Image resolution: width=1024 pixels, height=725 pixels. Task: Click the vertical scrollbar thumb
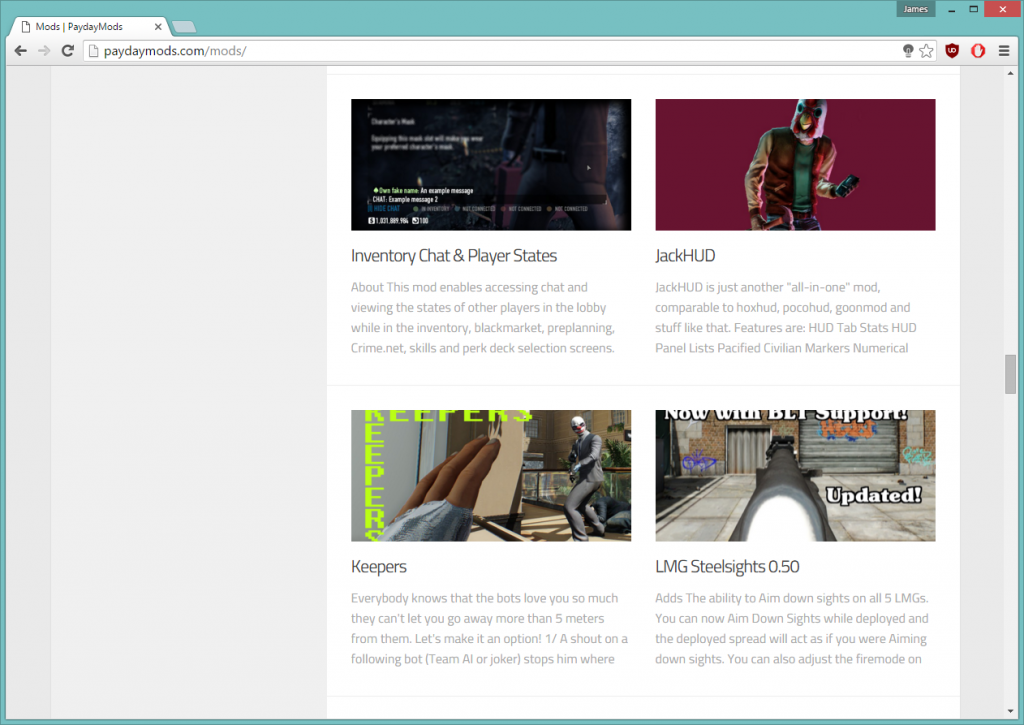(1010, 374)
